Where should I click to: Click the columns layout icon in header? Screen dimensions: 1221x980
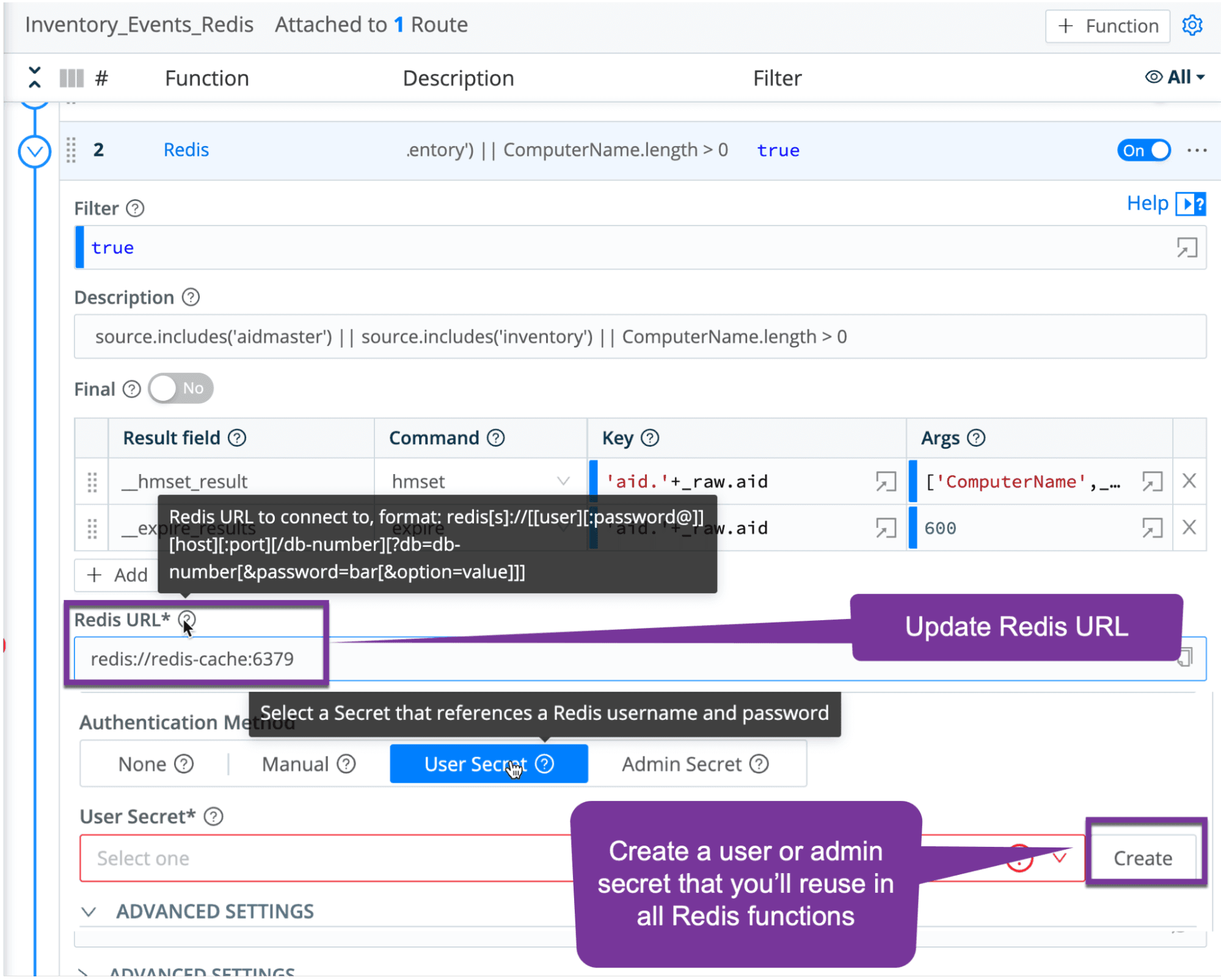point(71,78)
